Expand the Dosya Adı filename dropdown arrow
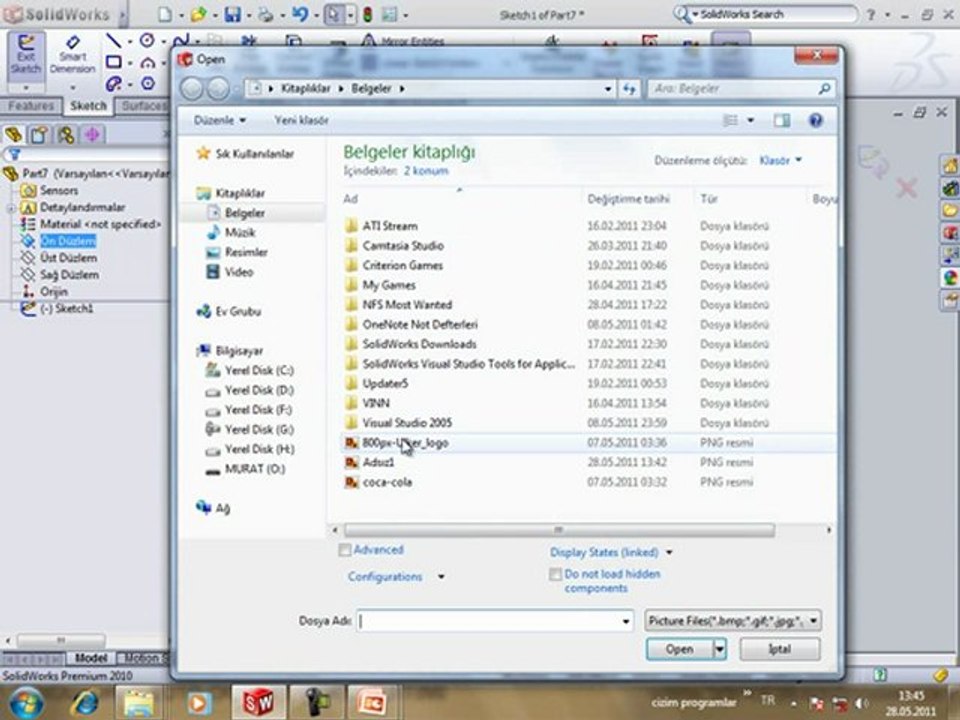The height and width of the screenshot is (720, 960). pyautogui.click(x=626, y=621)
